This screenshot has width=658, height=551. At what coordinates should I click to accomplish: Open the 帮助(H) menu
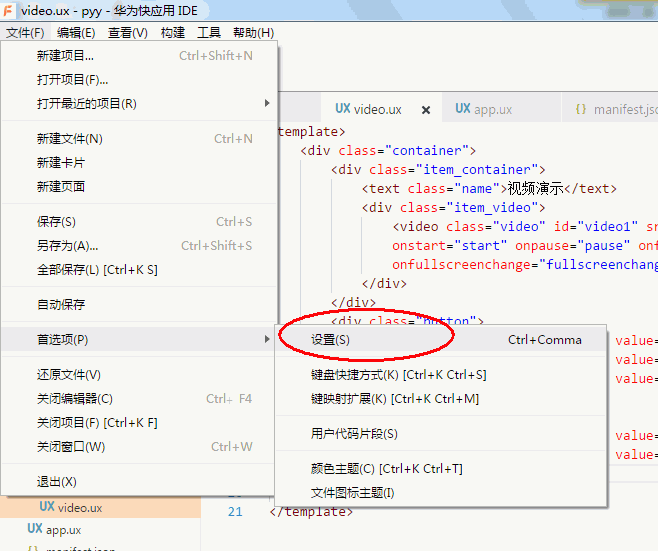(x=253, y=33)
